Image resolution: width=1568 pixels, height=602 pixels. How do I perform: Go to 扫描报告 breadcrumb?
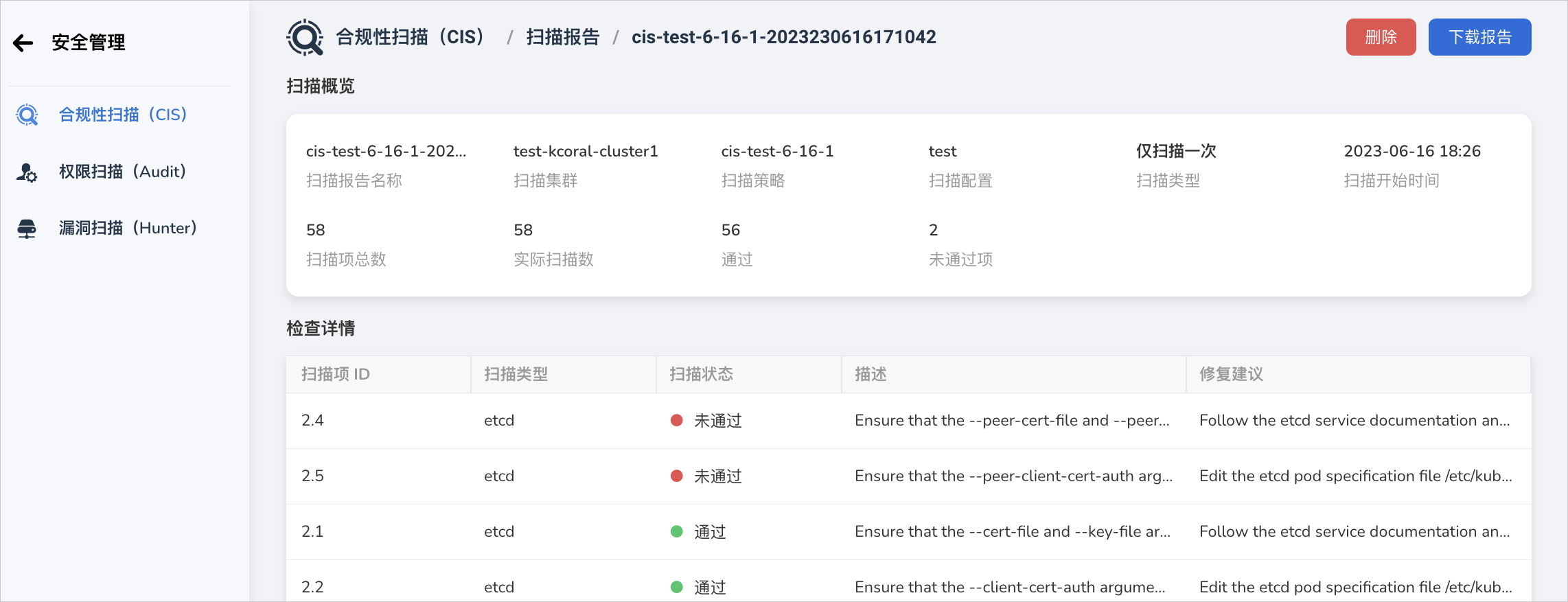563,37
